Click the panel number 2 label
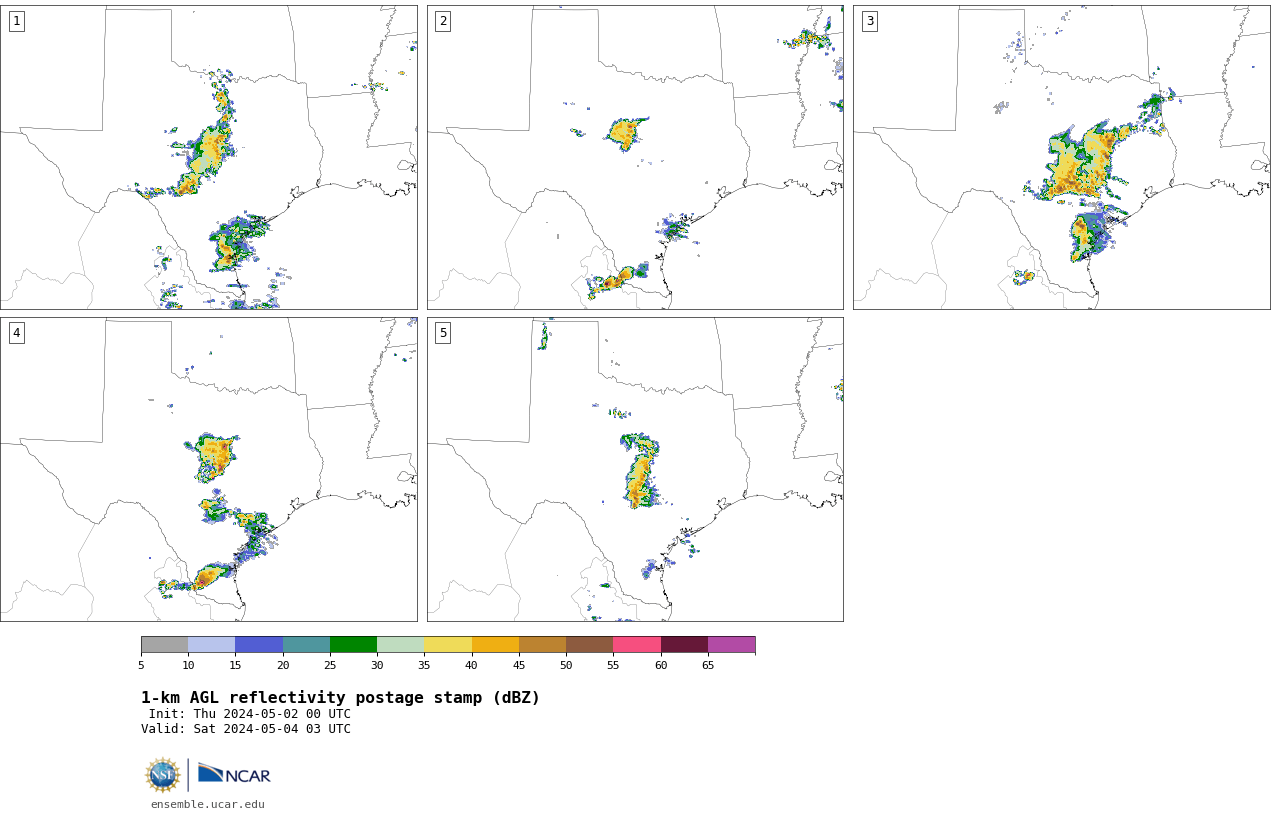Image resolution: width=1280 pixels, height=815 pixels. click(x=443, y=21)
